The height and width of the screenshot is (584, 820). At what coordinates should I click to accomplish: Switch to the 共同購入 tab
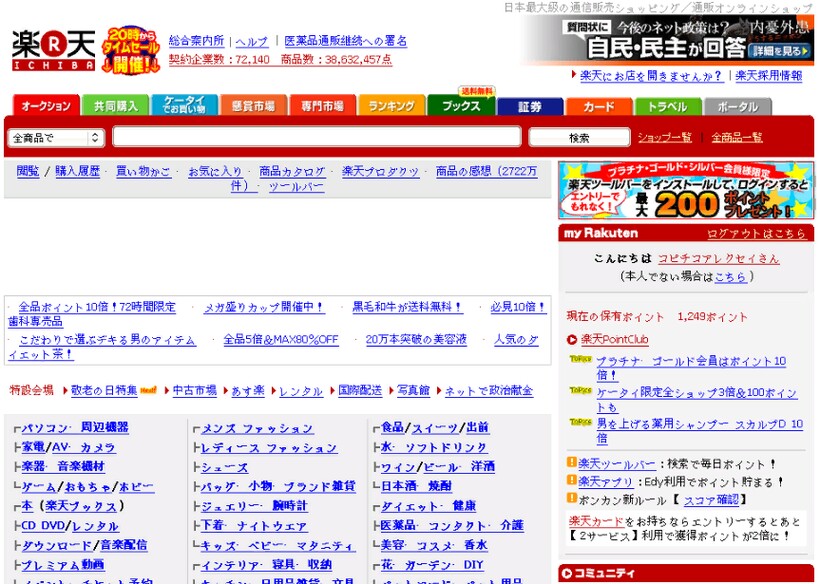[x=116, y=106]
